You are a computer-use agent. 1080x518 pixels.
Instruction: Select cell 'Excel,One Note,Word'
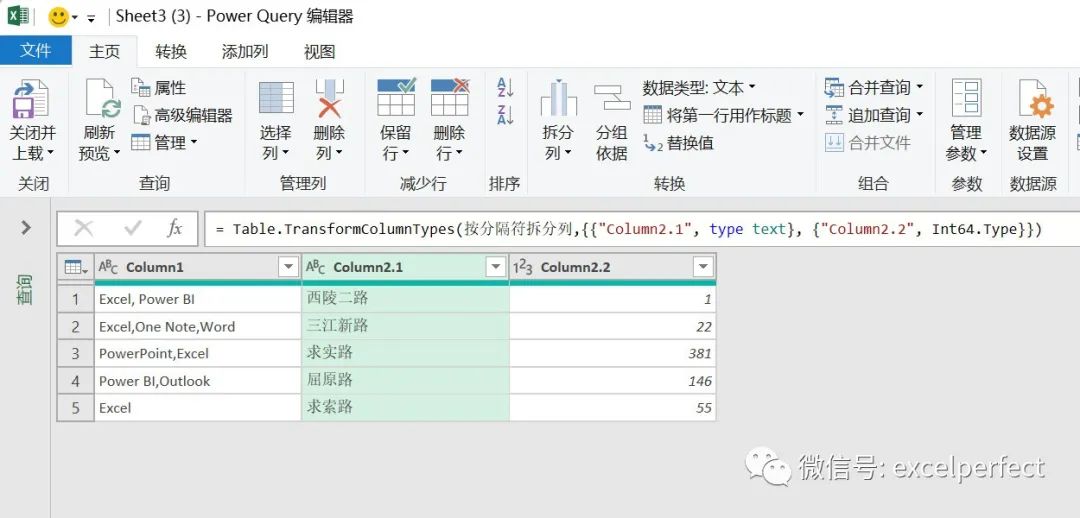198,326
